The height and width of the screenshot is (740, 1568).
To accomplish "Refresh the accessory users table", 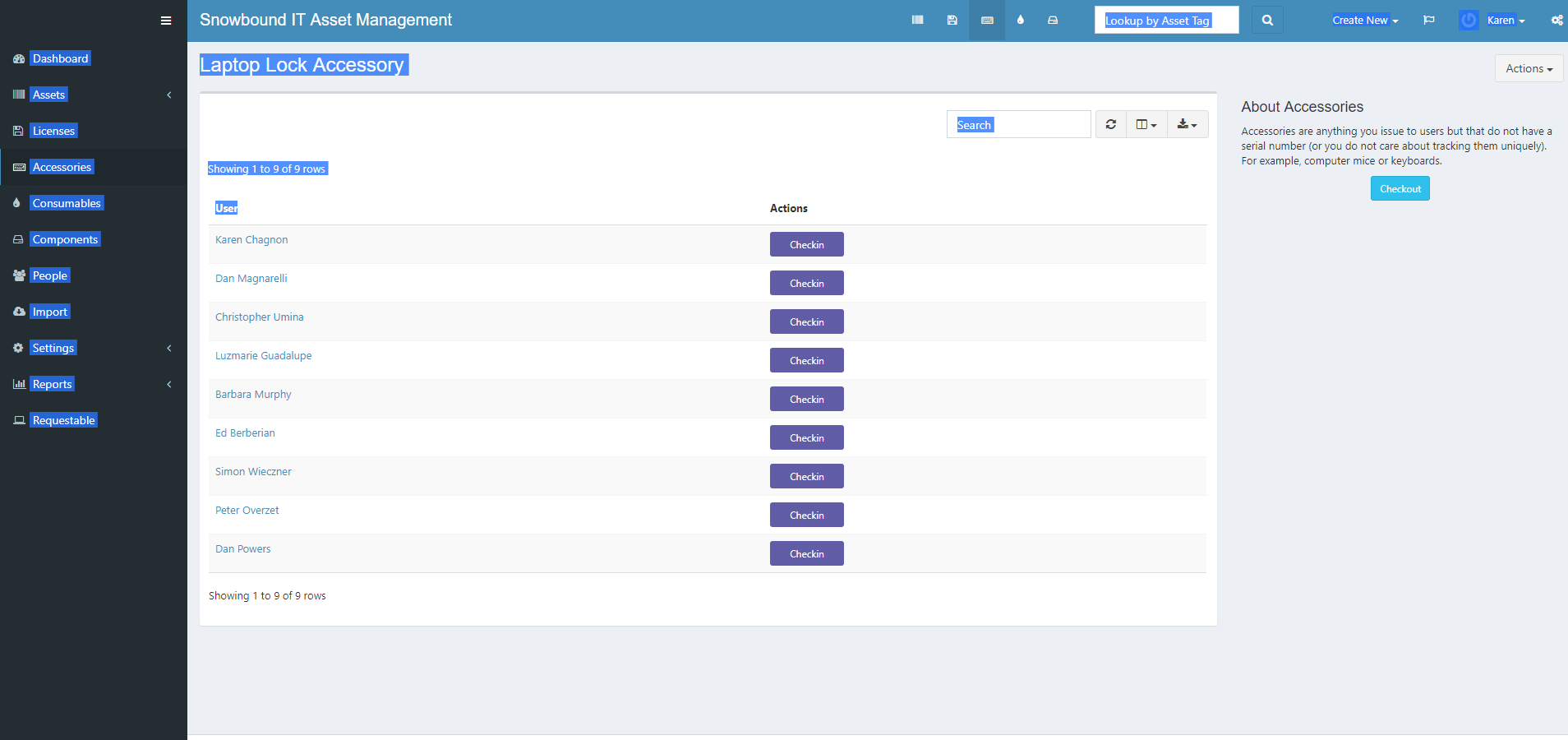I will coord(1110,123).
